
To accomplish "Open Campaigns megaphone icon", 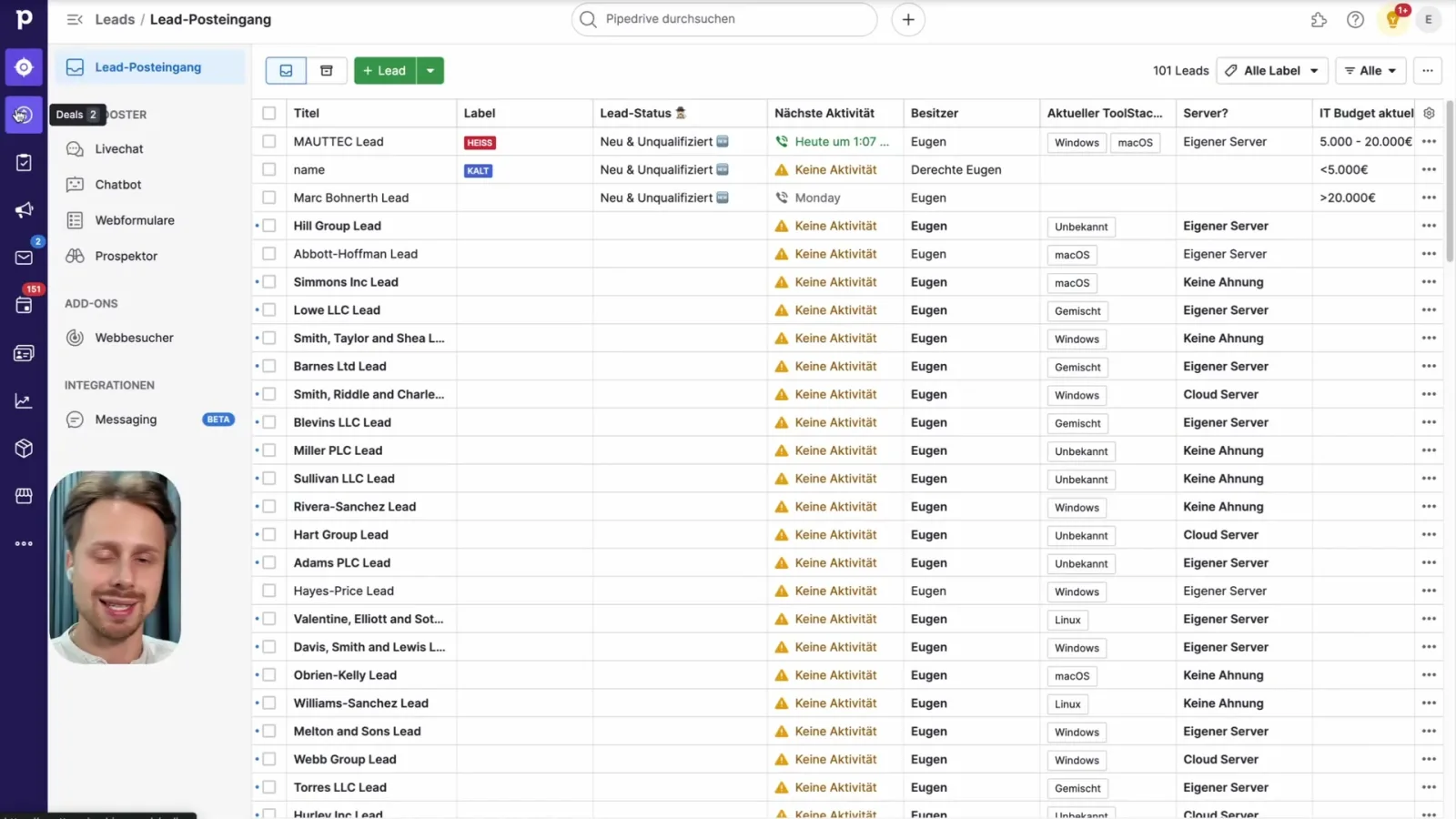I will point(24,210).
